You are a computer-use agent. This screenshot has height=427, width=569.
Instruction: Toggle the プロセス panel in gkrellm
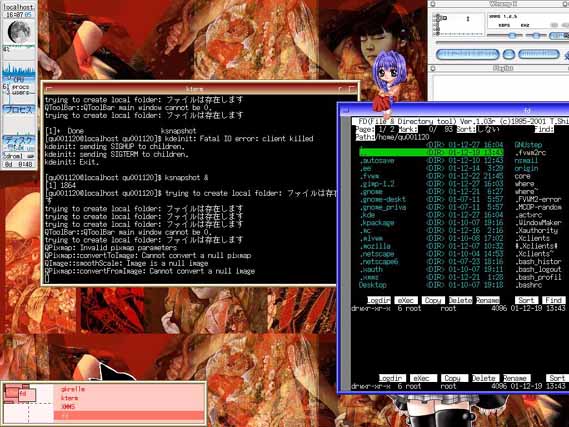[19, 109]
